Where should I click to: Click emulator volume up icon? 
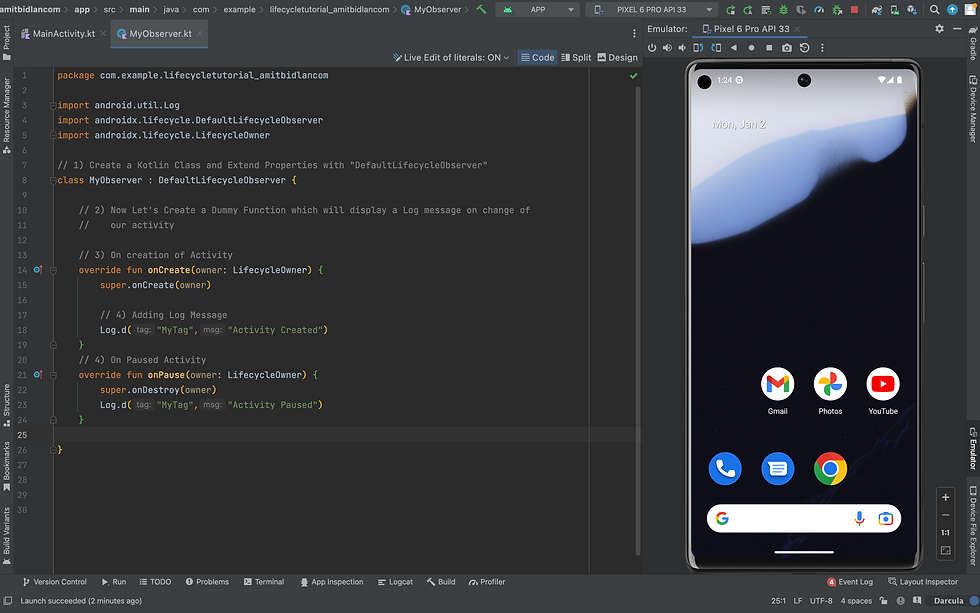pyautogui.click(x=668, y=47)
